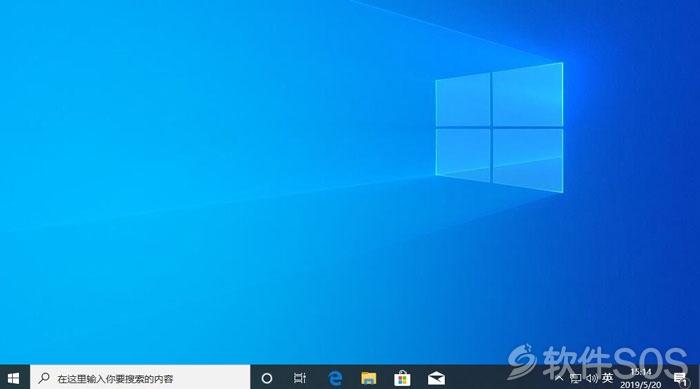Expand the hidden tray icons chevron

559,378
